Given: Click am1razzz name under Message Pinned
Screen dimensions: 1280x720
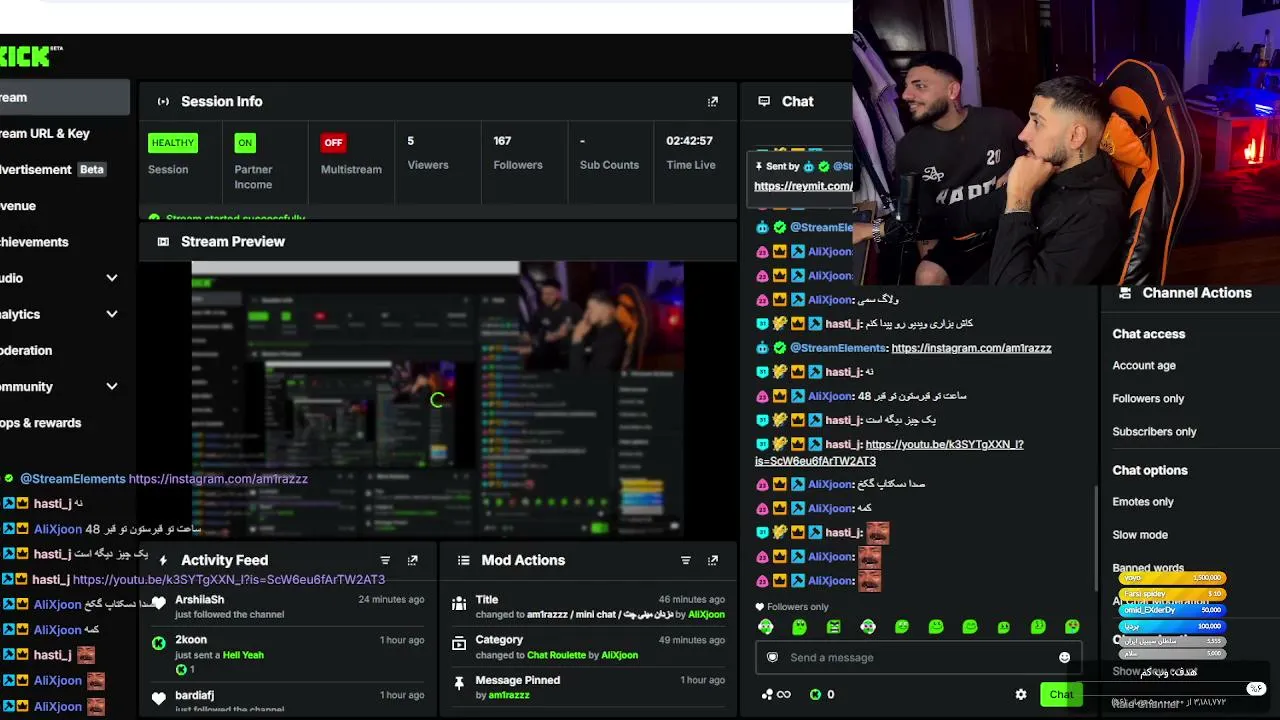Looking at the screenshot, I should [509, 695].
